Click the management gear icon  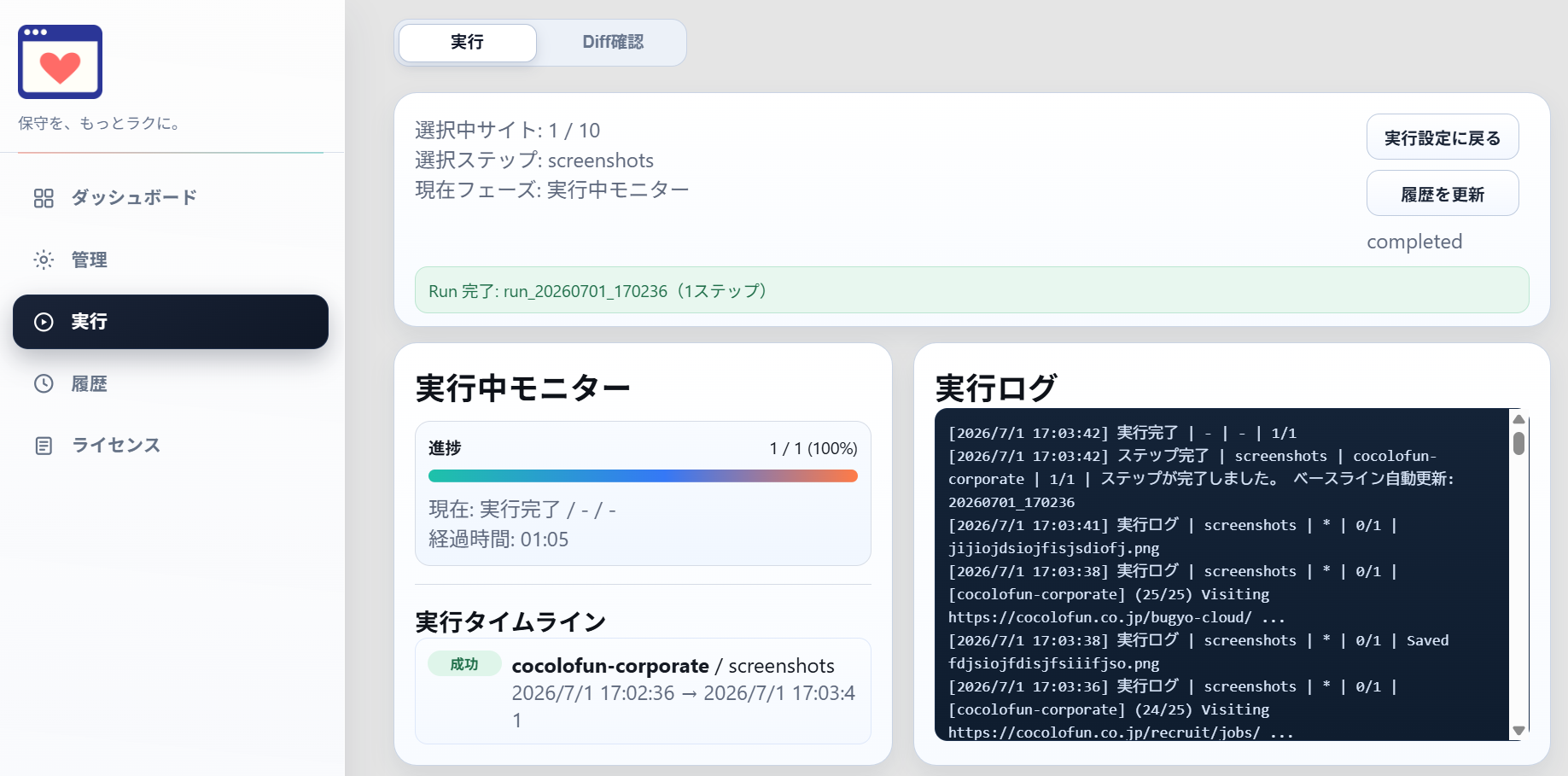point(44,260)
